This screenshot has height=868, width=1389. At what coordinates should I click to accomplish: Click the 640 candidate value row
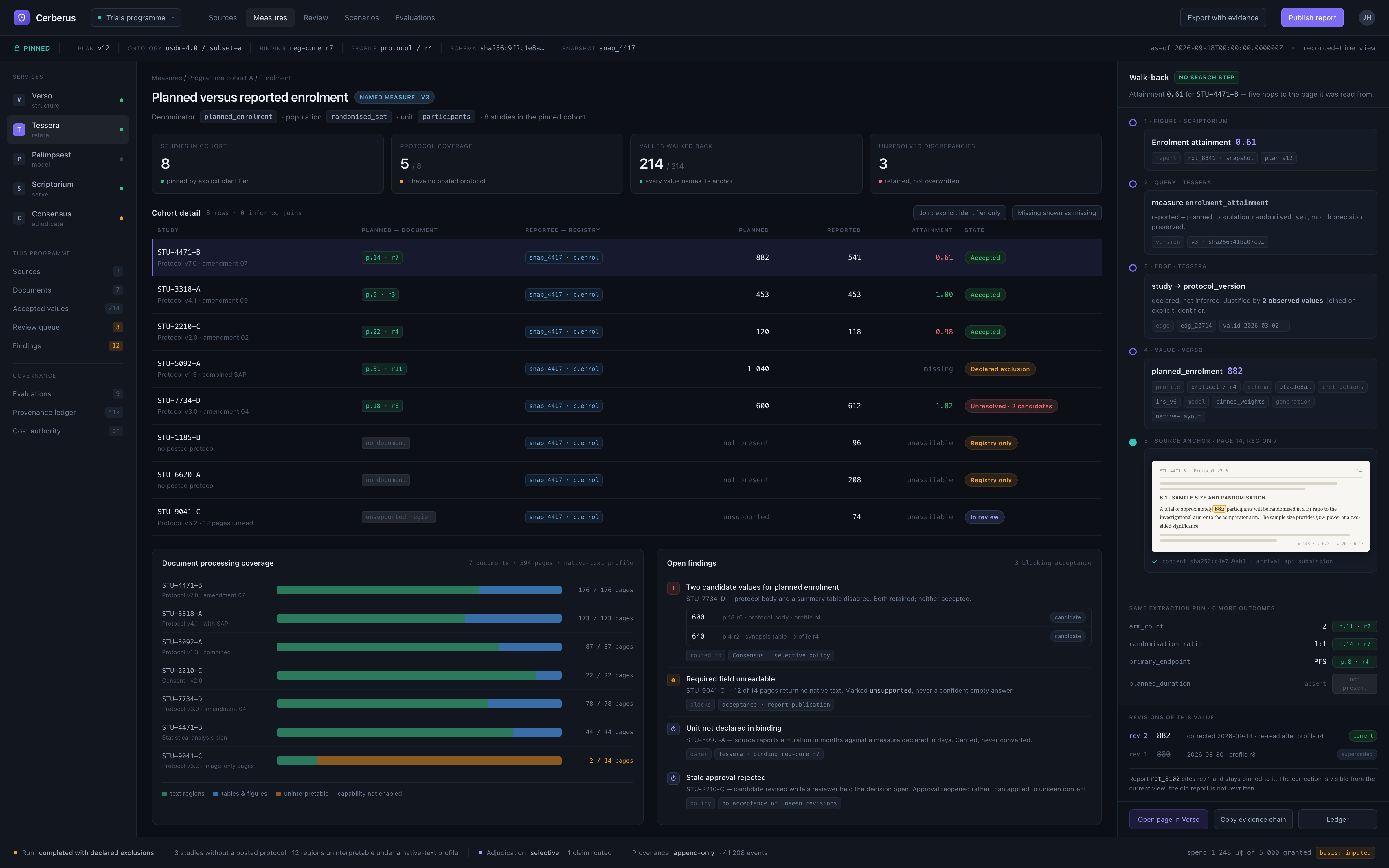point(888,636)
